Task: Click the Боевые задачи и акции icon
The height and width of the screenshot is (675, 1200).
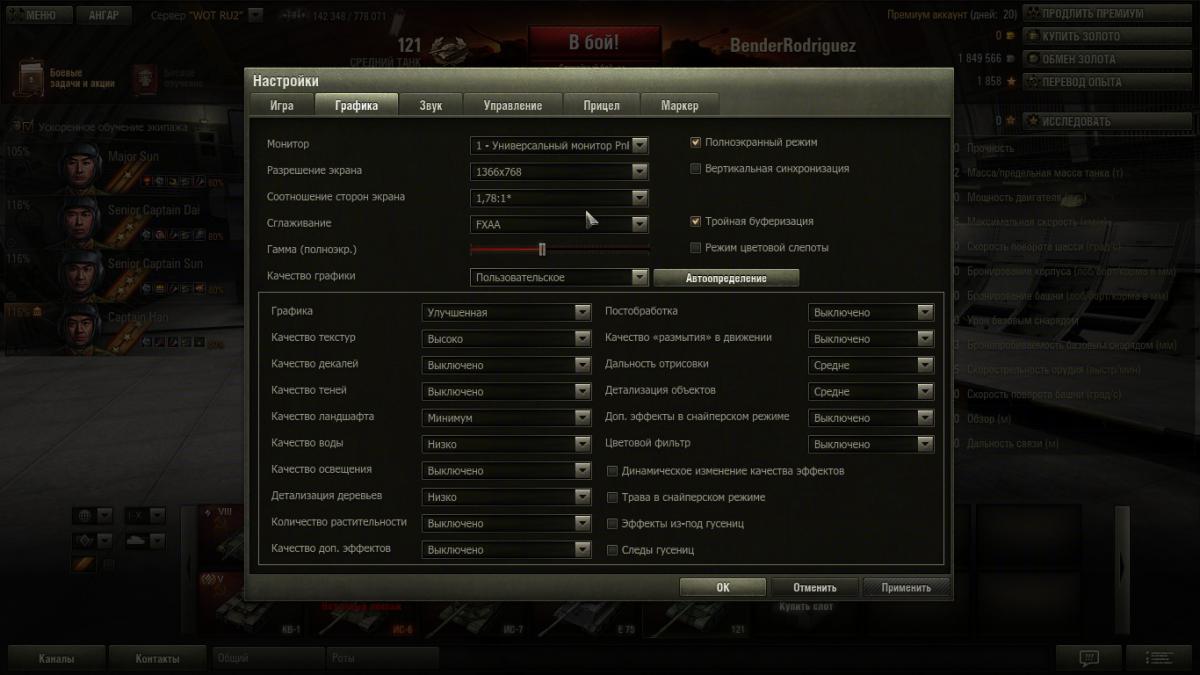Action: [34, 78]
